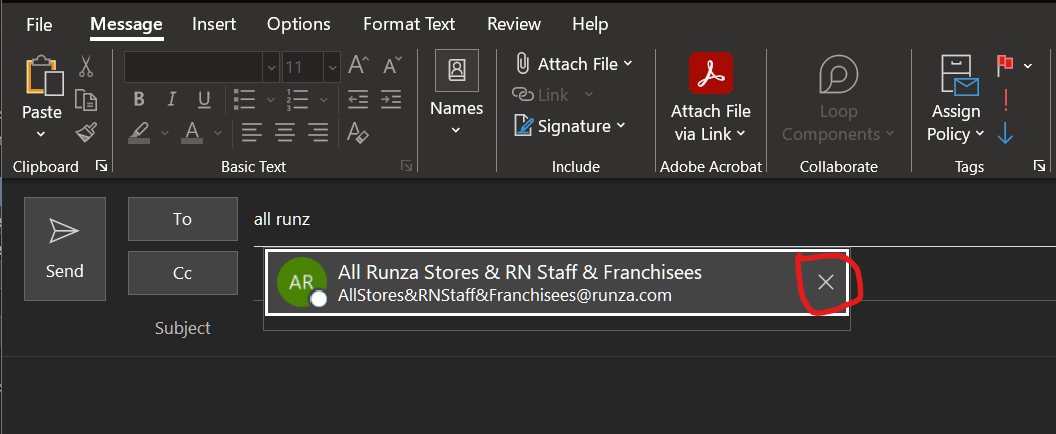Switch to the Review tab
This screenshot has width=1056, height=434.
(514, 24)
